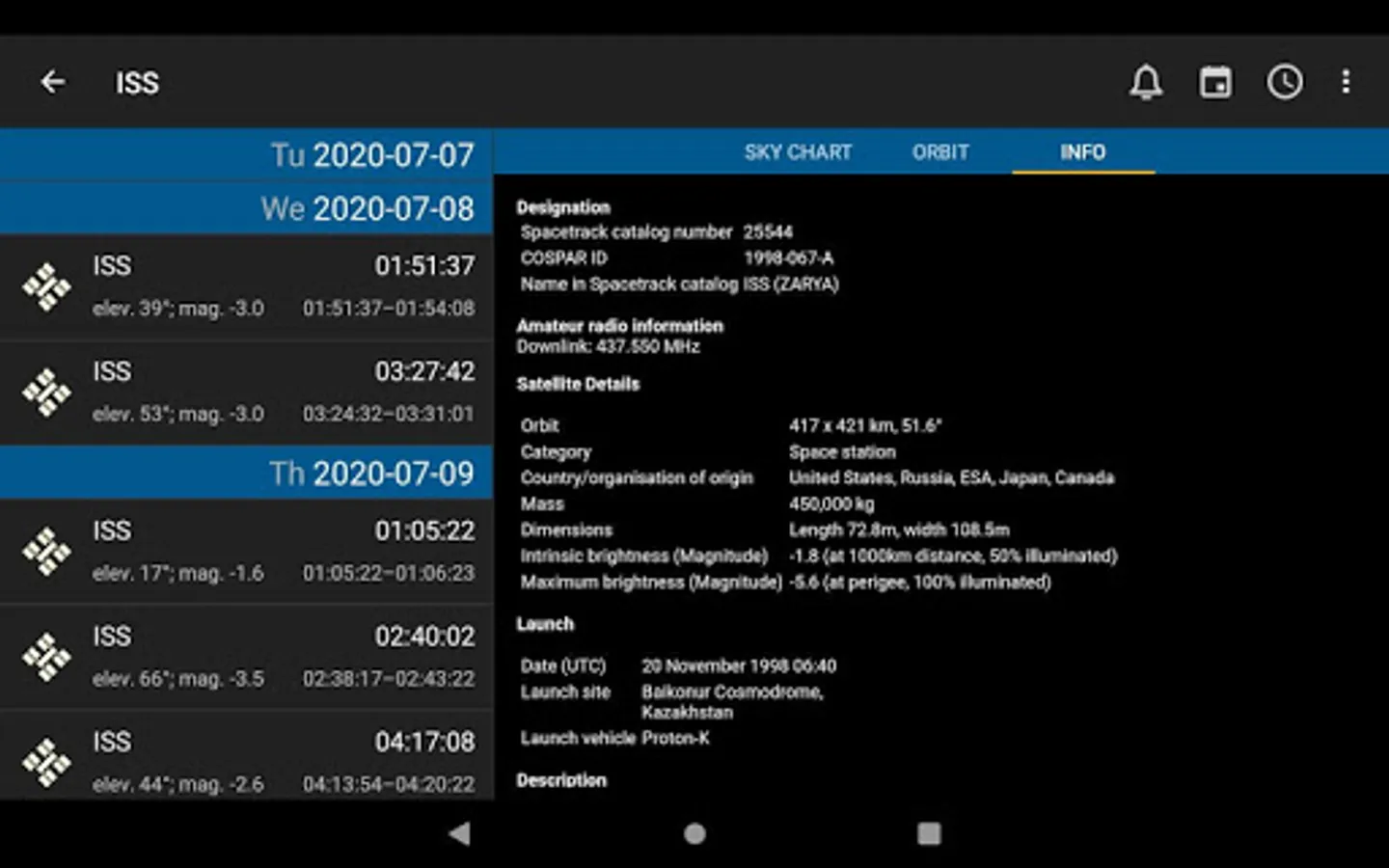The height and width of the screenshot is (868, 1389).
Task: Tap the ISS satellite icon at 01:51:37
Action: tap(46, 286)
